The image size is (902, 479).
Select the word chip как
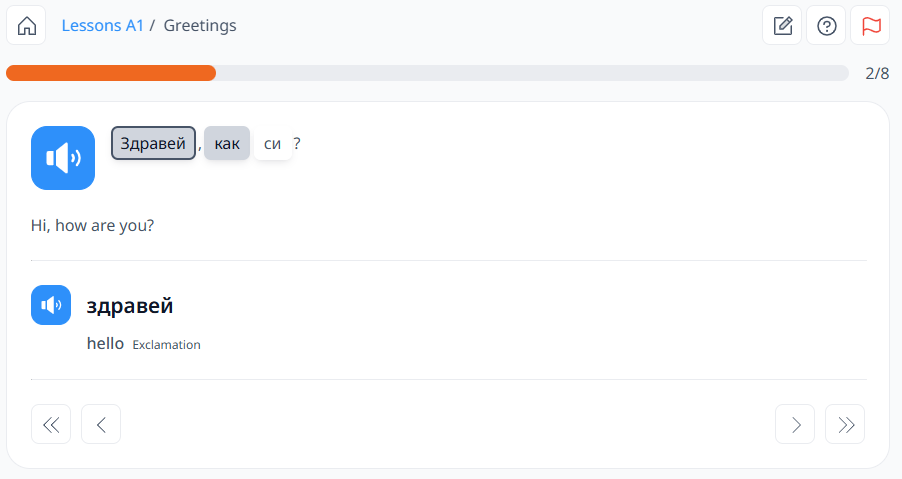pyautogui.click(x=227, y=143)
